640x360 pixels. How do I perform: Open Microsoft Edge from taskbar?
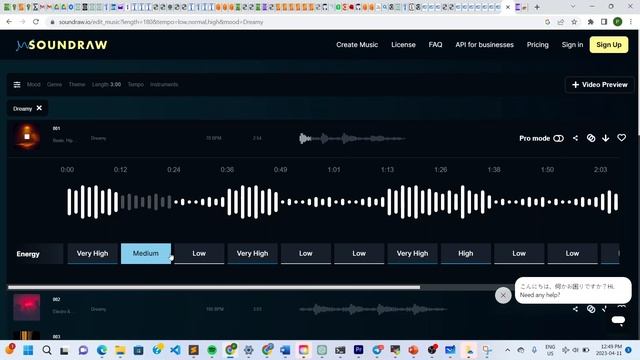point(102,350)
